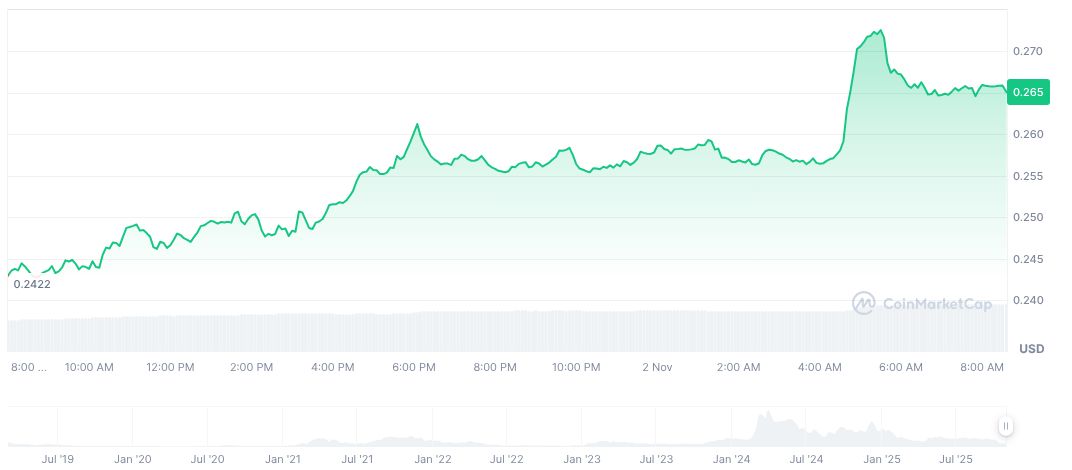Screen dimensions: 1072x470
Task: Click the USD currency label
Action: [1031, 348]
